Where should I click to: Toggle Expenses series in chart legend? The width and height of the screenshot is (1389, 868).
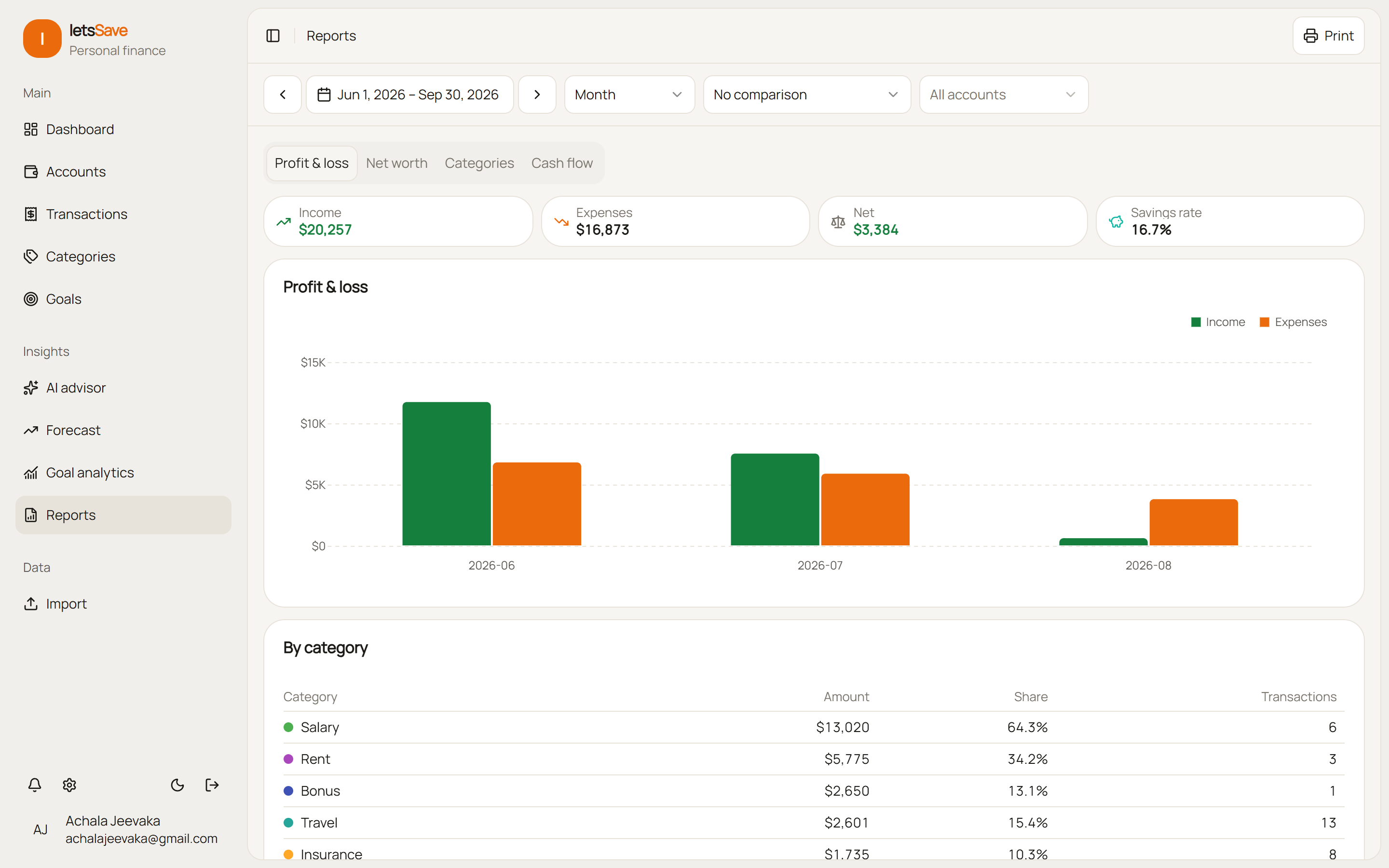(x=1293, y=322)
